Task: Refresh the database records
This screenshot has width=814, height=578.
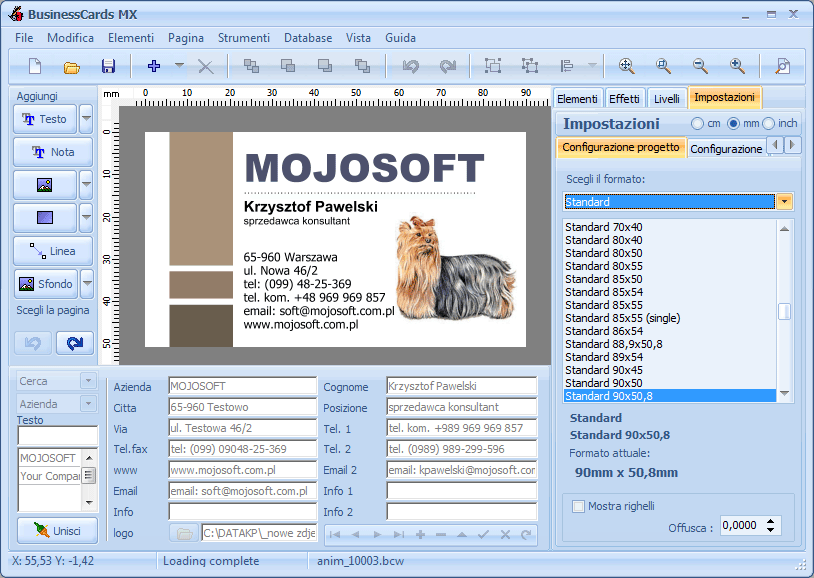Action: pos(526,534)
